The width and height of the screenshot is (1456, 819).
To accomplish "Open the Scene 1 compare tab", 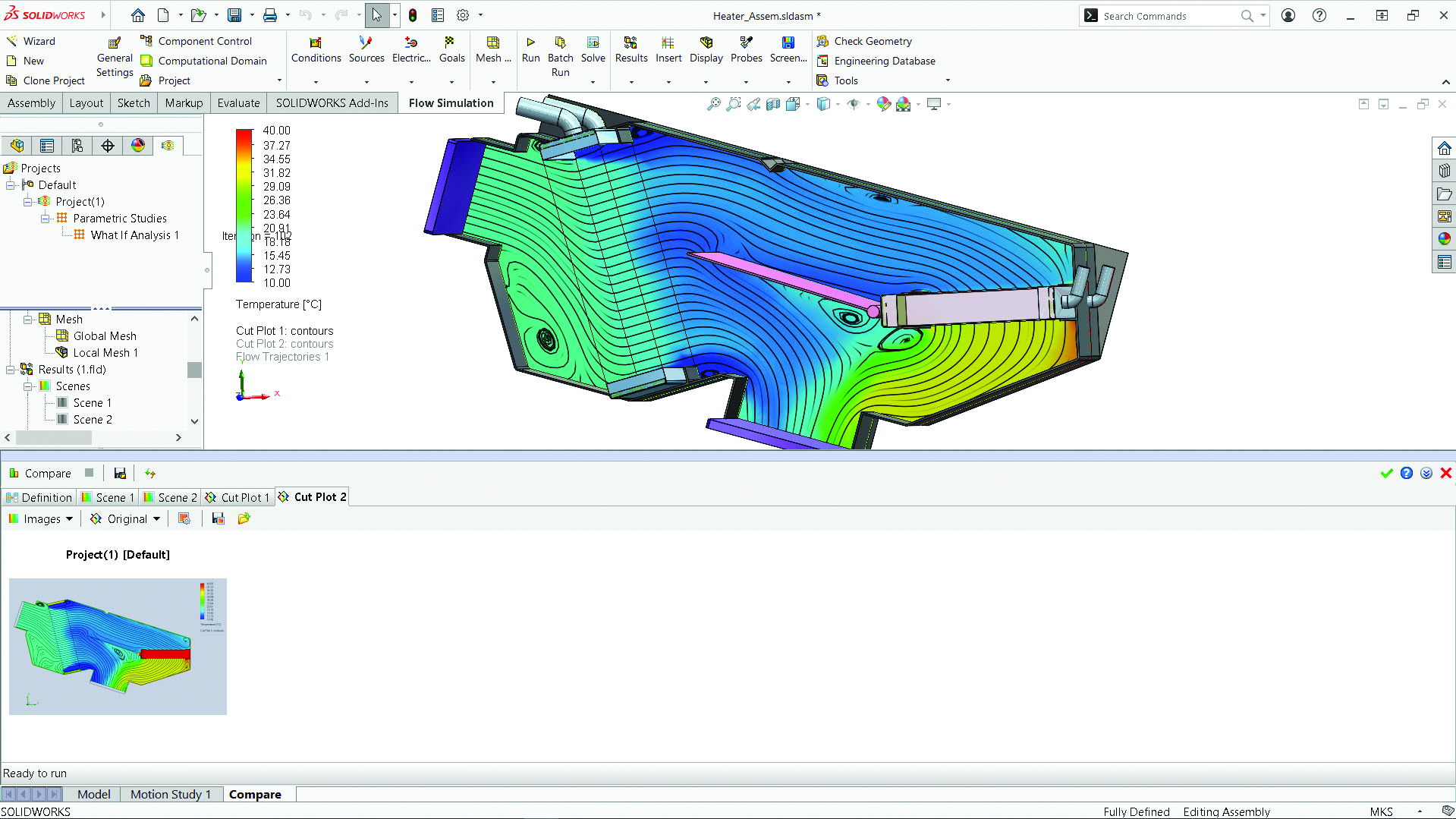I will pos(107,498).
